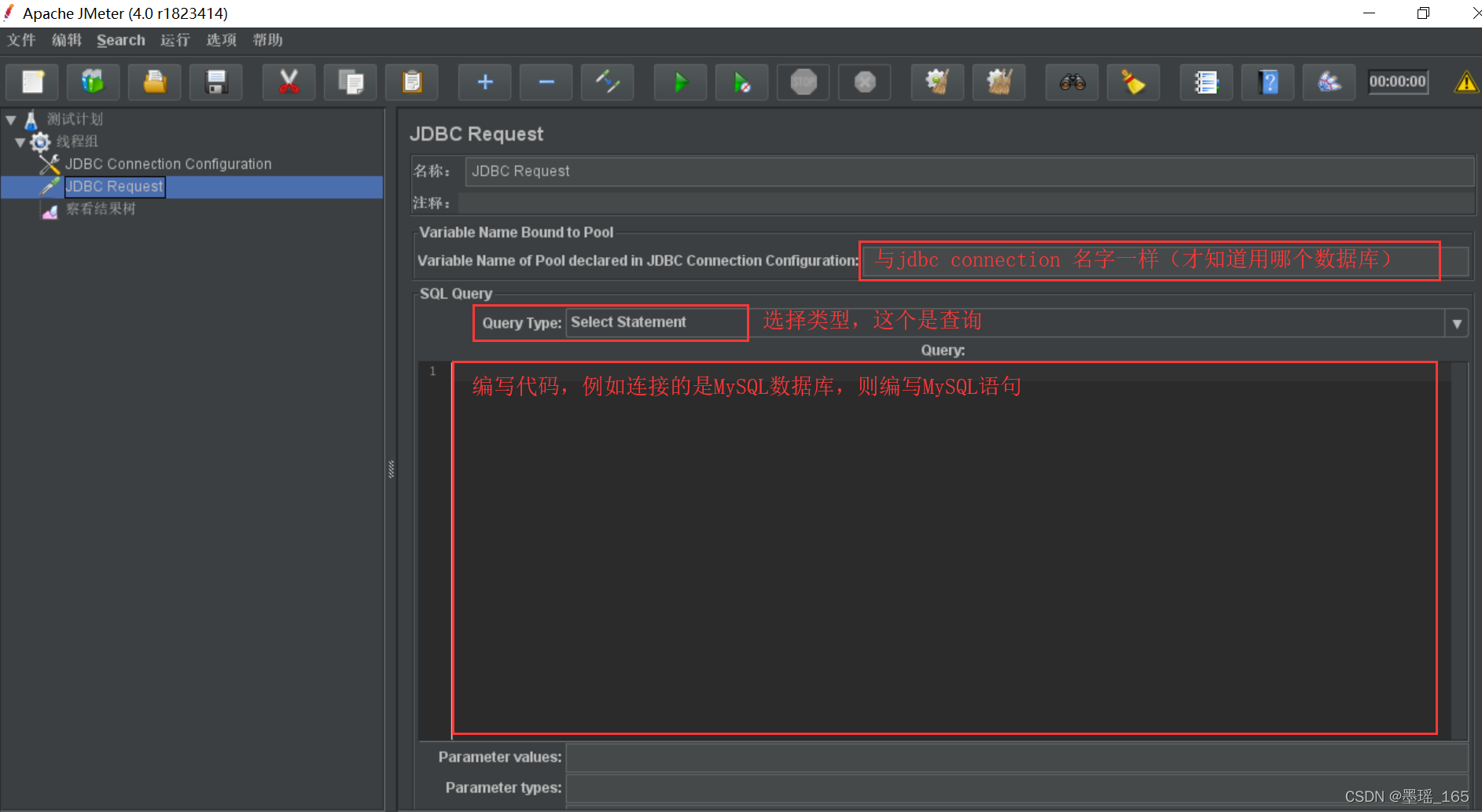1482x812 pixels.
Task: Collapse the 线程组 tree node
Action: pos(20,142)
